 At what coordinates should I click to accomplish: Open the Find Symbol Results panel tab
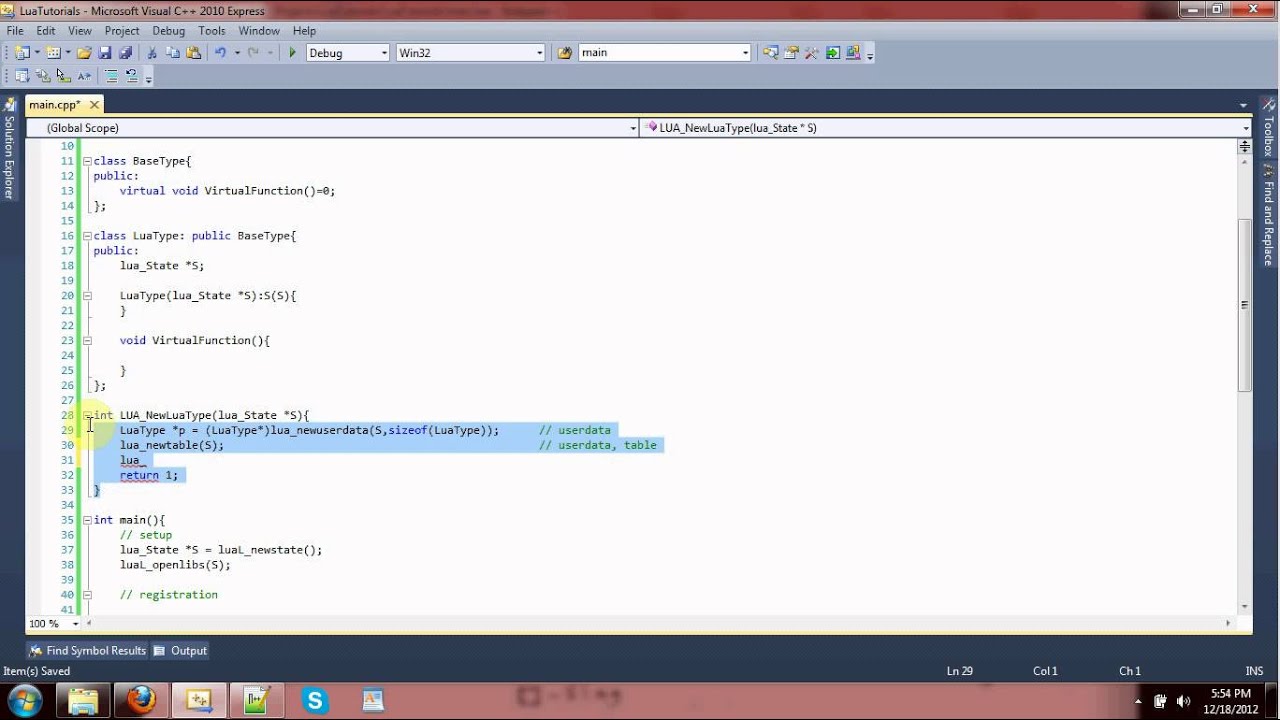click(87, 650)
